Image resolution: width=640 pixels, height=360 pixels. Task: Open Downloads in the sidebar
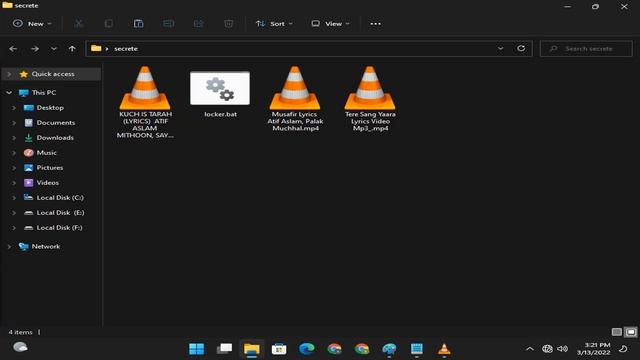click(x=55, y=138)
